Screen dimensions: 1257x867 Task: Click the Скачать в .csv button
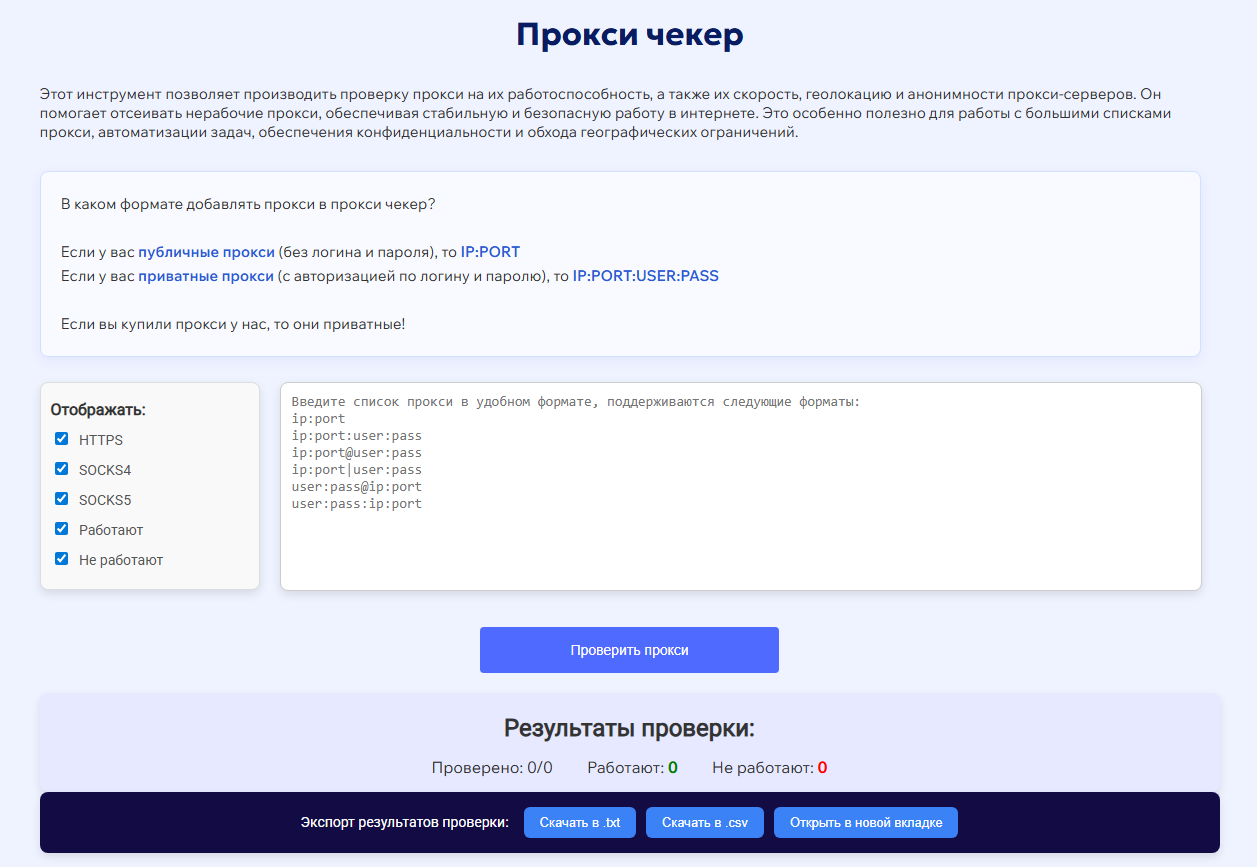pyautogui.click(x=705, y=823)
